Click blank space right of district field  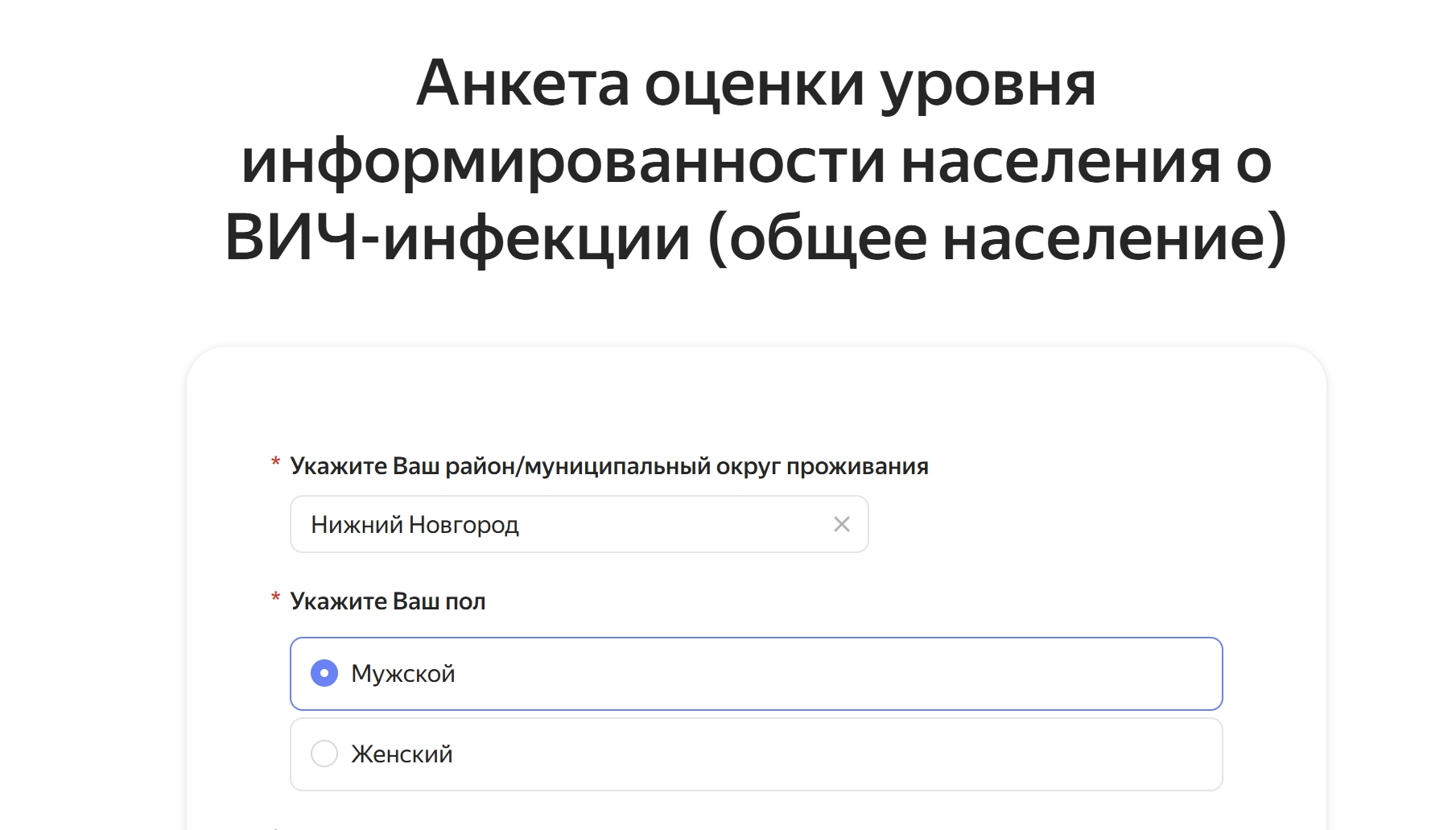click(1046, 524)
